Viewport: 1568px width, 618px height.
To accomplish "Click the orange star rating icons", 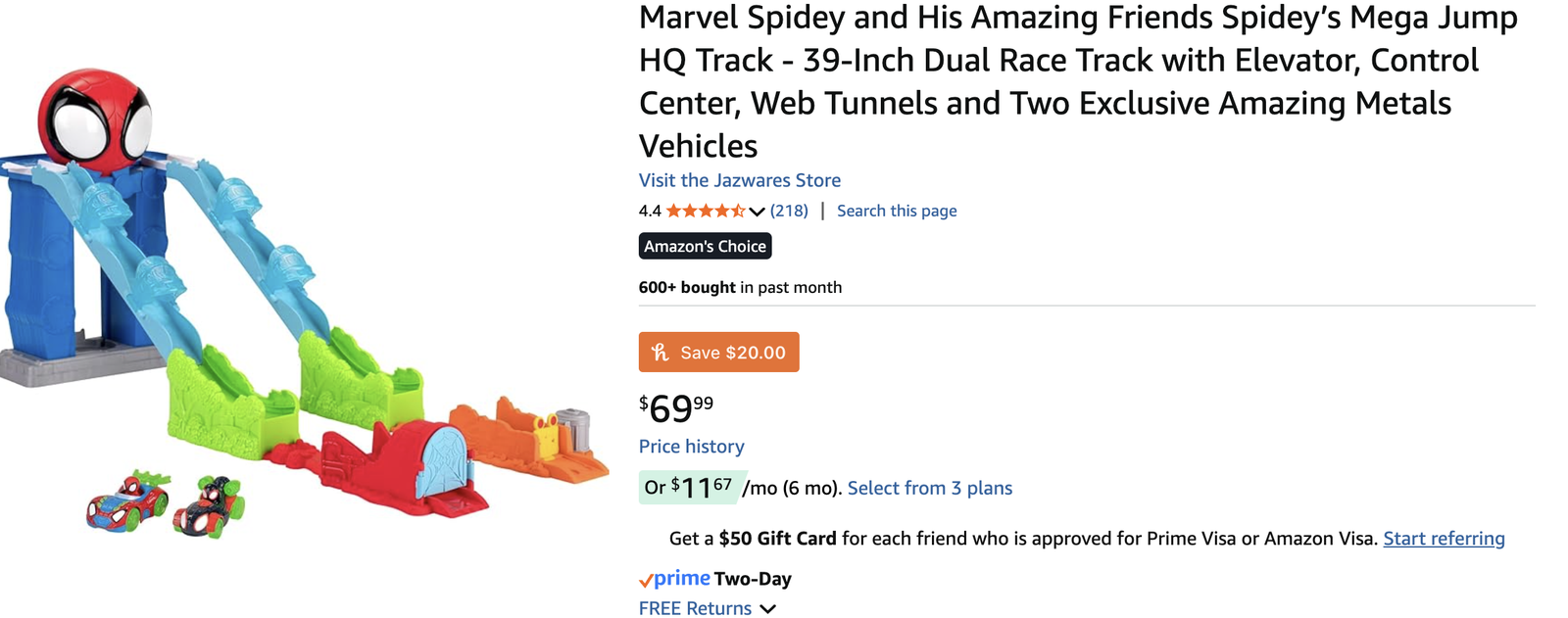I will 705,211.
